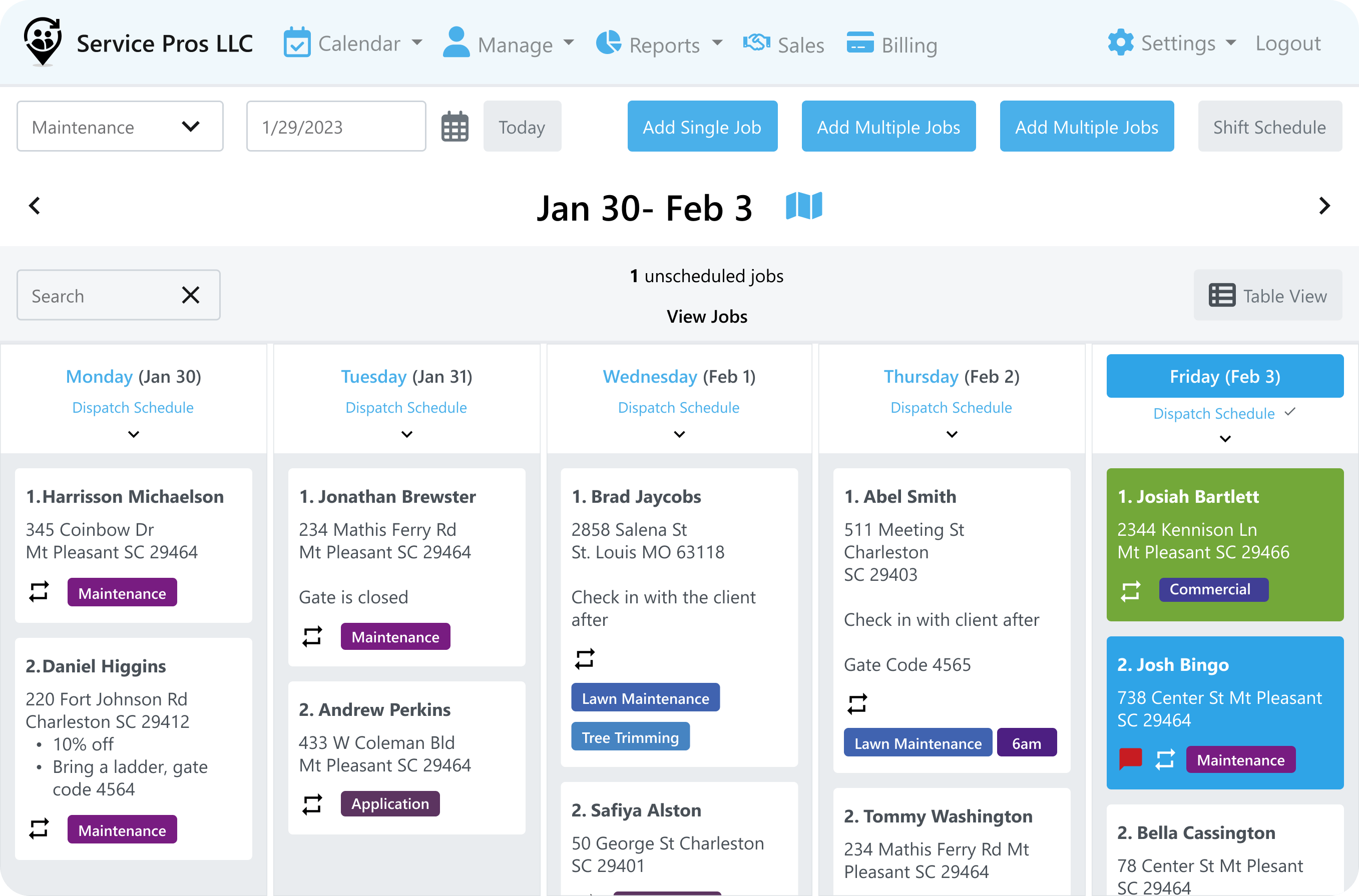Select the Reports pie chart icon
This screenshot has width=1359, height=896.
tap(609, 44)
